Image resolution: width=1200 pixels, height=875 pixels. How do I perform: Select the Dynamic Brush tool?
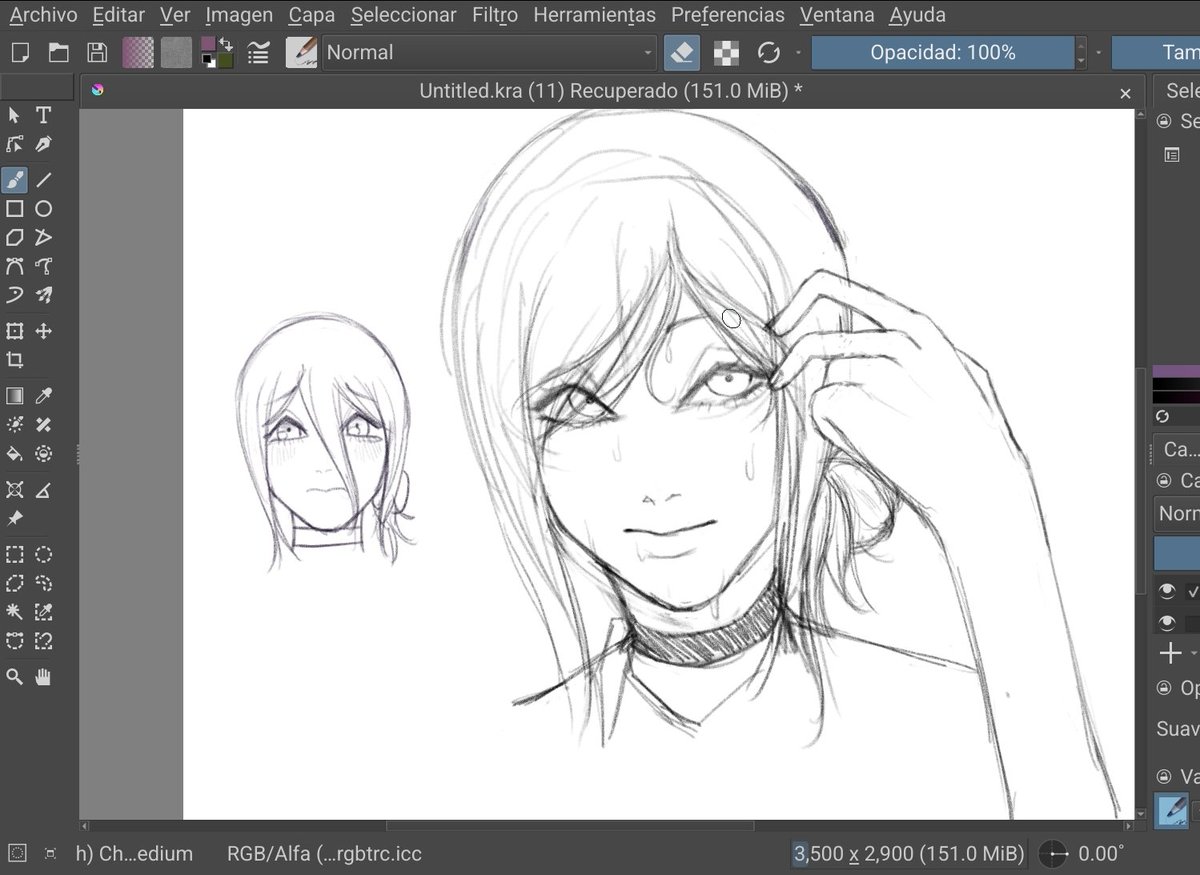click(x=15, y=296)
